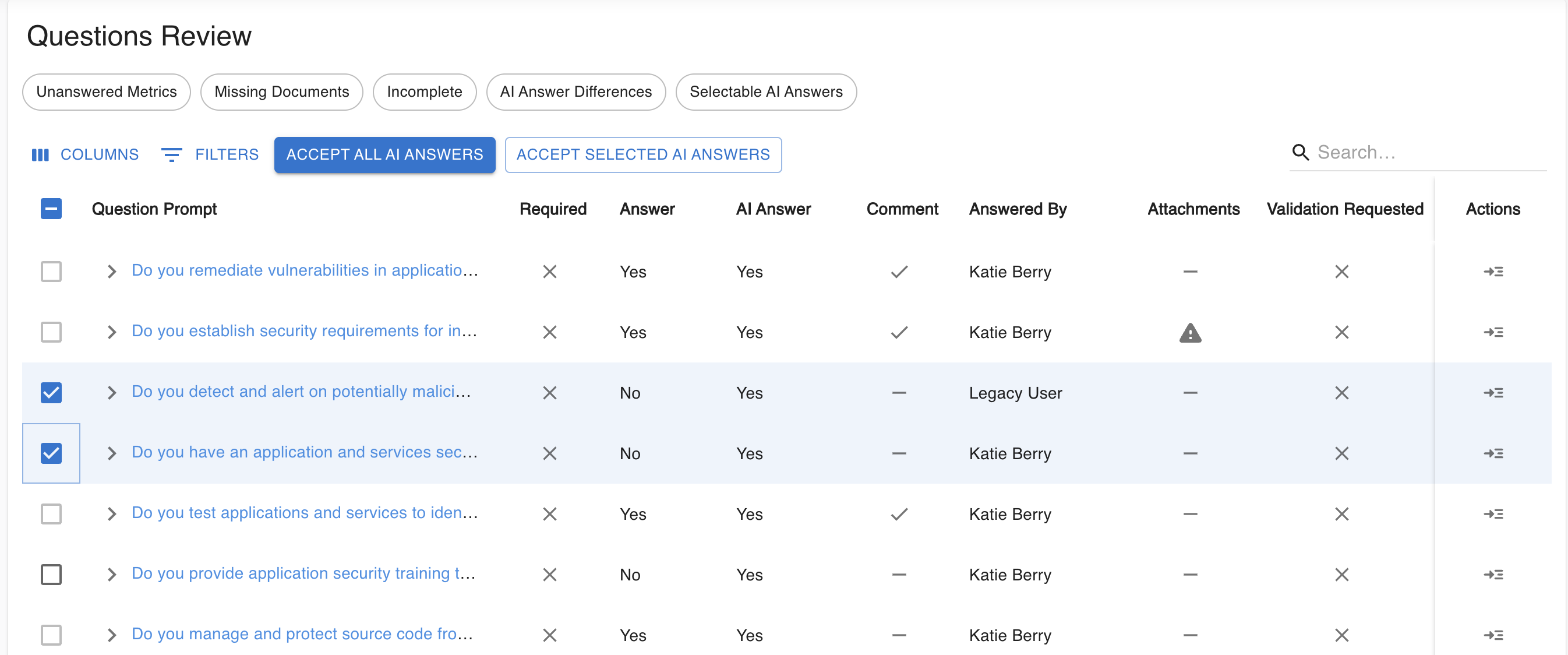This screenshot has width=1568, height=655.
Task: Open action icon for test applications row
Action: (x=1493, y=514)
